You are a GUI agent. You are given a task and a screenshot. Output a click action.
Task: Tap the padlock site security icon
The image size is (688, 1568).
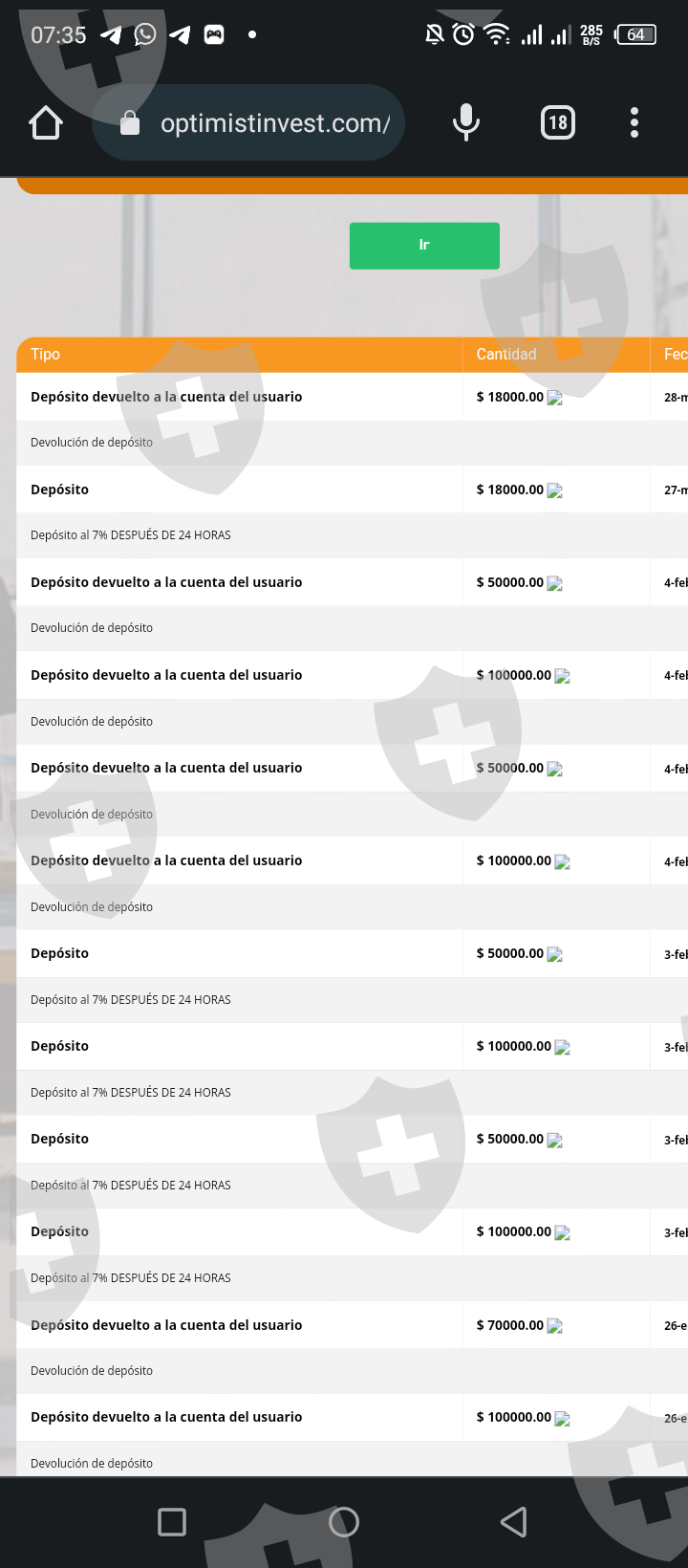130,123
